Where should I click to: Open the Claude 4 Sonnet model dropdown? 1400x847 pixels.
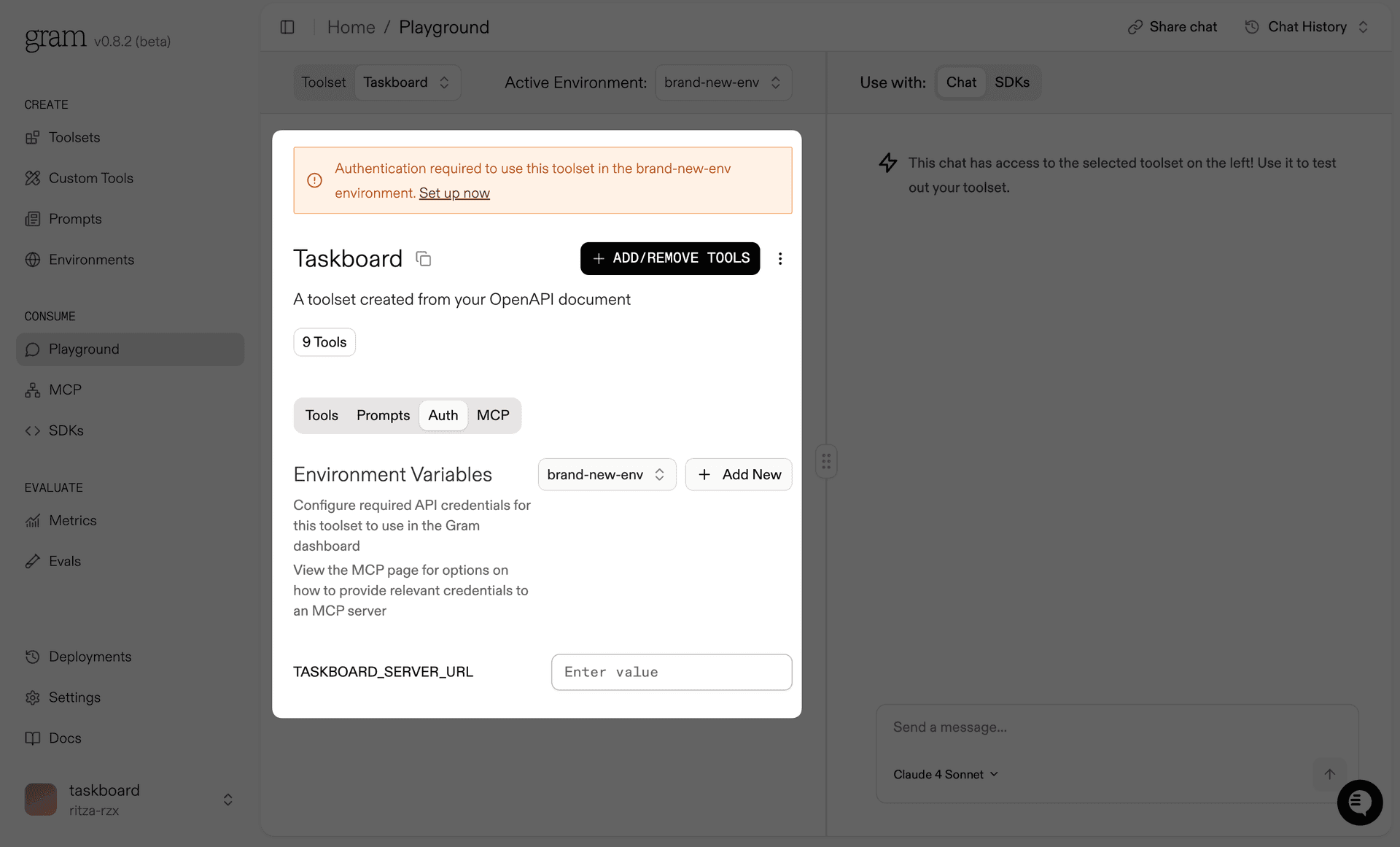[945, 773]
